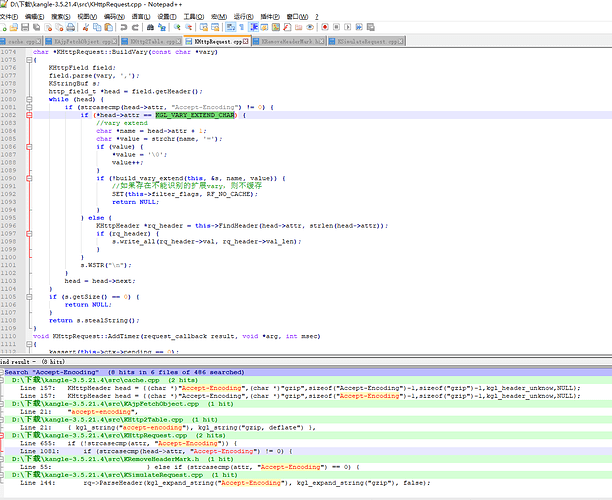Create a new file via toolbar icon
This screenshot has width=612, height=500.
(x=4, y=27)
